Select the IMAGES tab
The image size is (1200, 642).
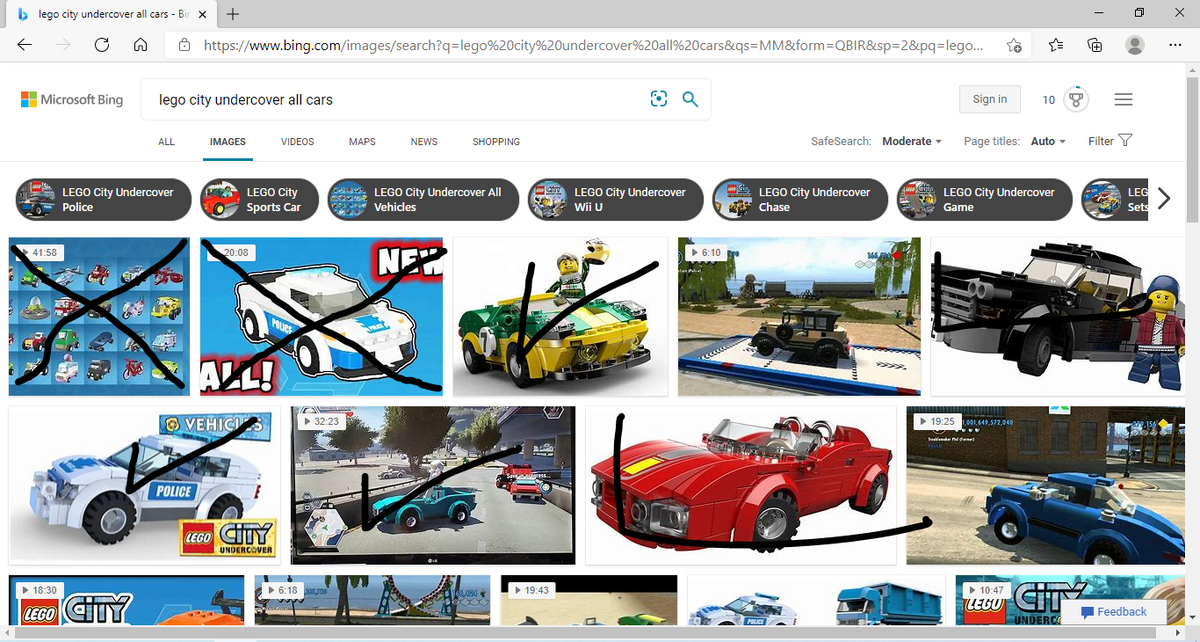[227, 142]
